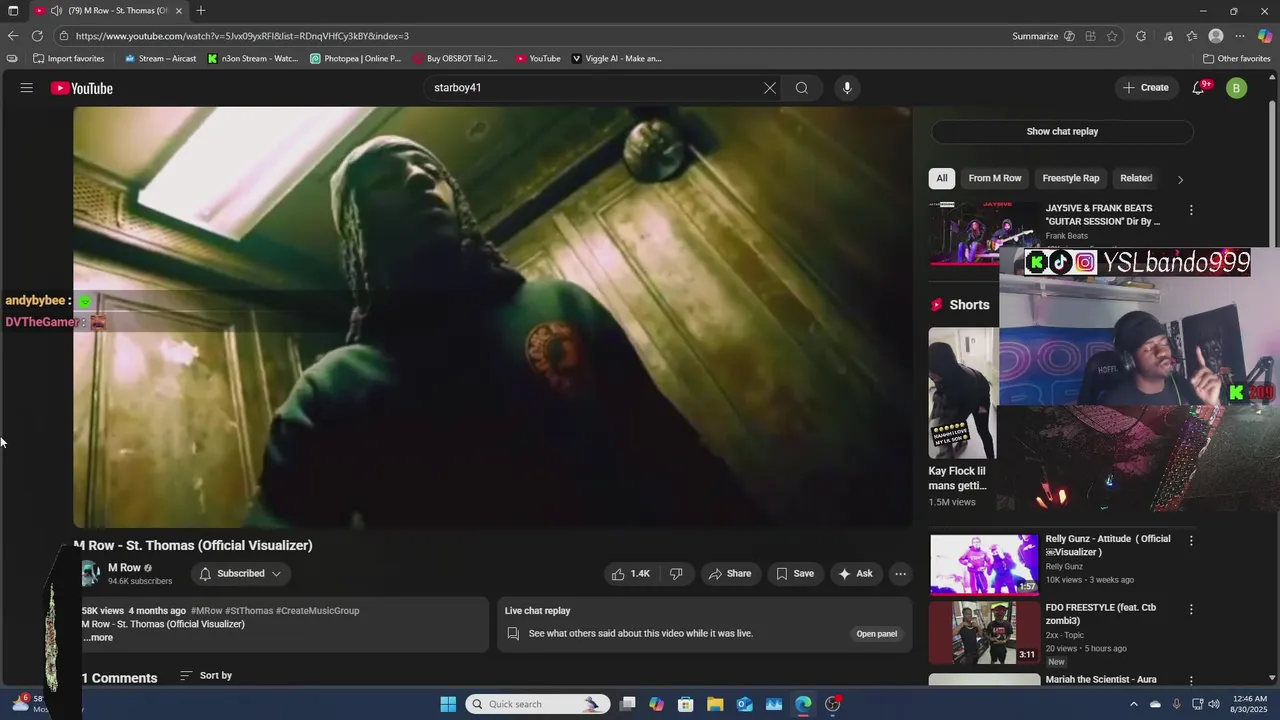Open options for FDO FREESTYLE video
The width and height of the screenshot is (1280, 720).
point(1191,610)
